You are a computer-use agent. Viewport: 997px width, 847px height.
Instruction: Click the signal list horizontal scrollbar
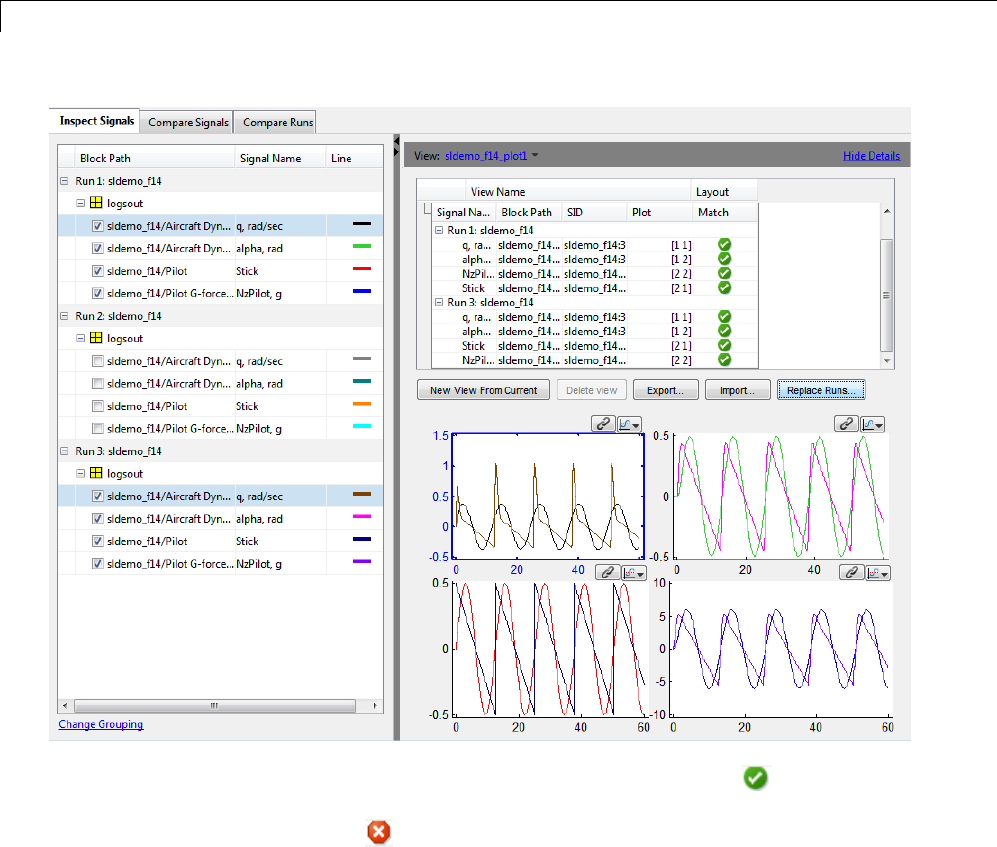point(213,705)
